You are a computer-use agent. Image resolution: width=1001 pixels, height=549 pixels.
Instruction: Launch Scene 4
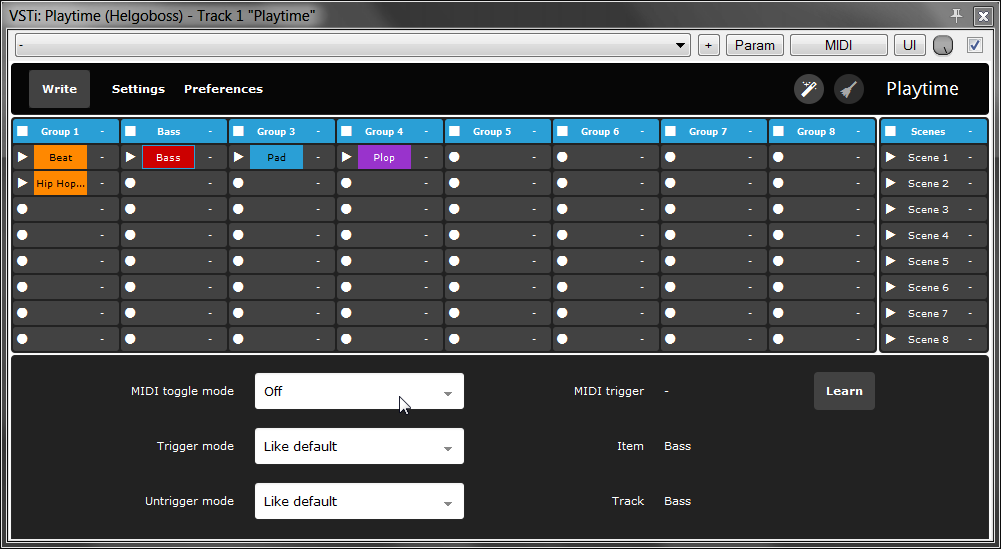891,235
